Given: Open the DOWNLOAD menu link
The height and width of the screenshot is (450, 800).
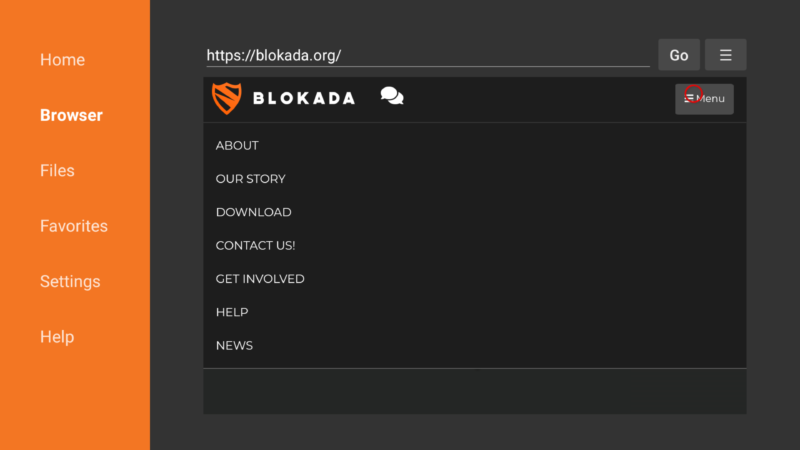Looking at the screenshot, I should [254, 212].
